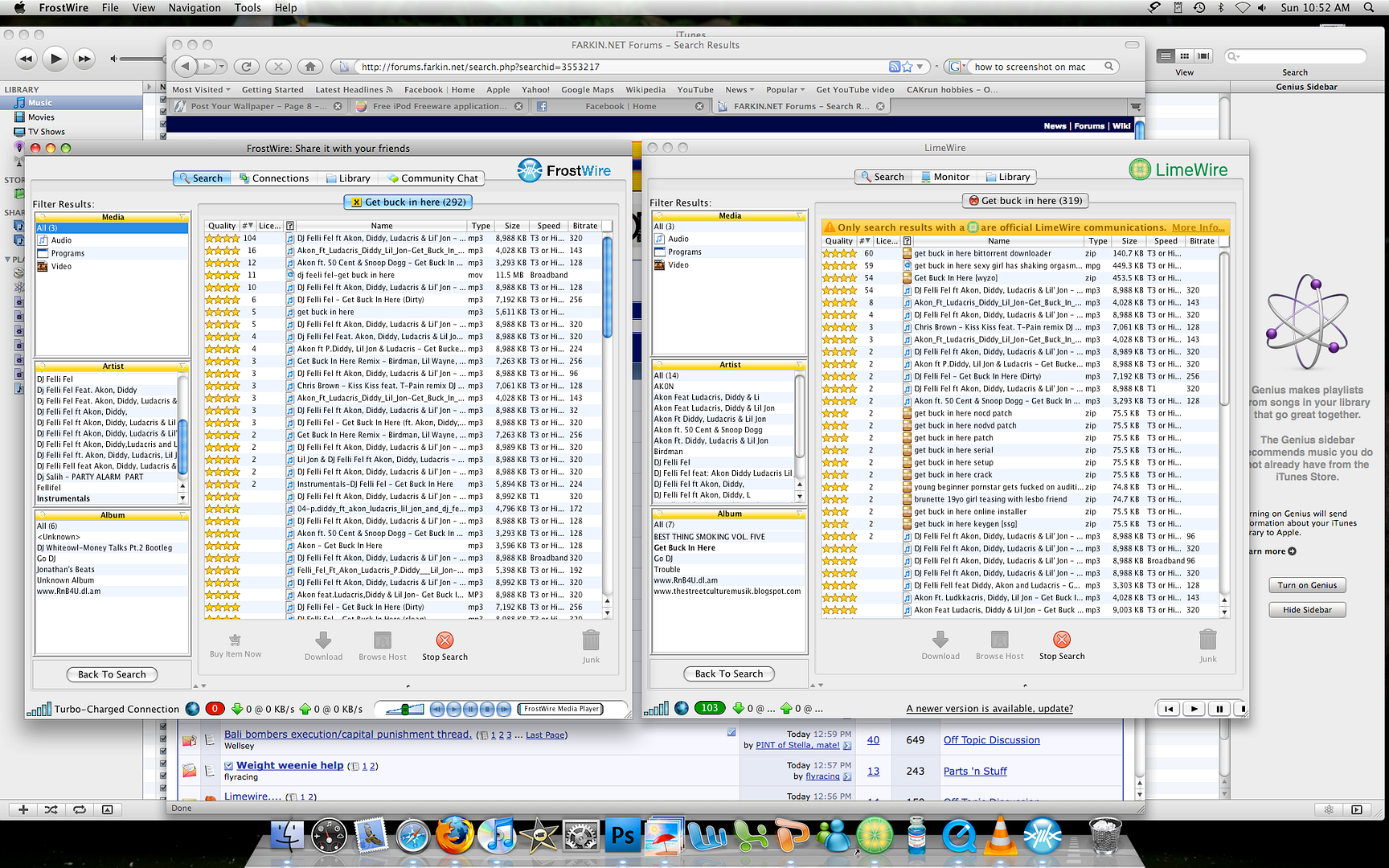The width and height of the screenshot is (1389, 868).
Task: Skip to previous track in LimeWire player
Action: tap(1169, 709)
